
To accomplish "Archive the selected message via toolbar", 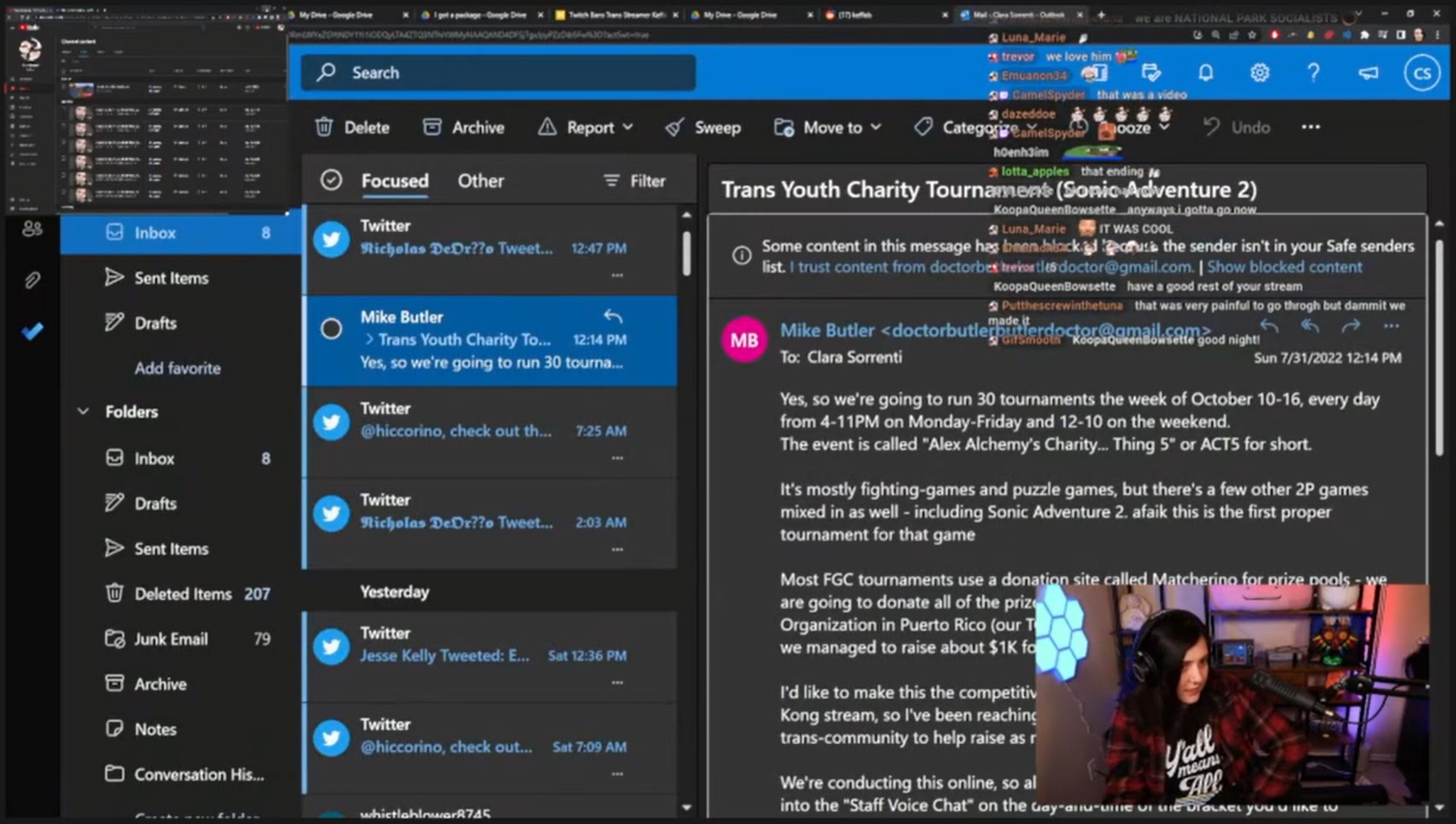I will tap(464, 128).
